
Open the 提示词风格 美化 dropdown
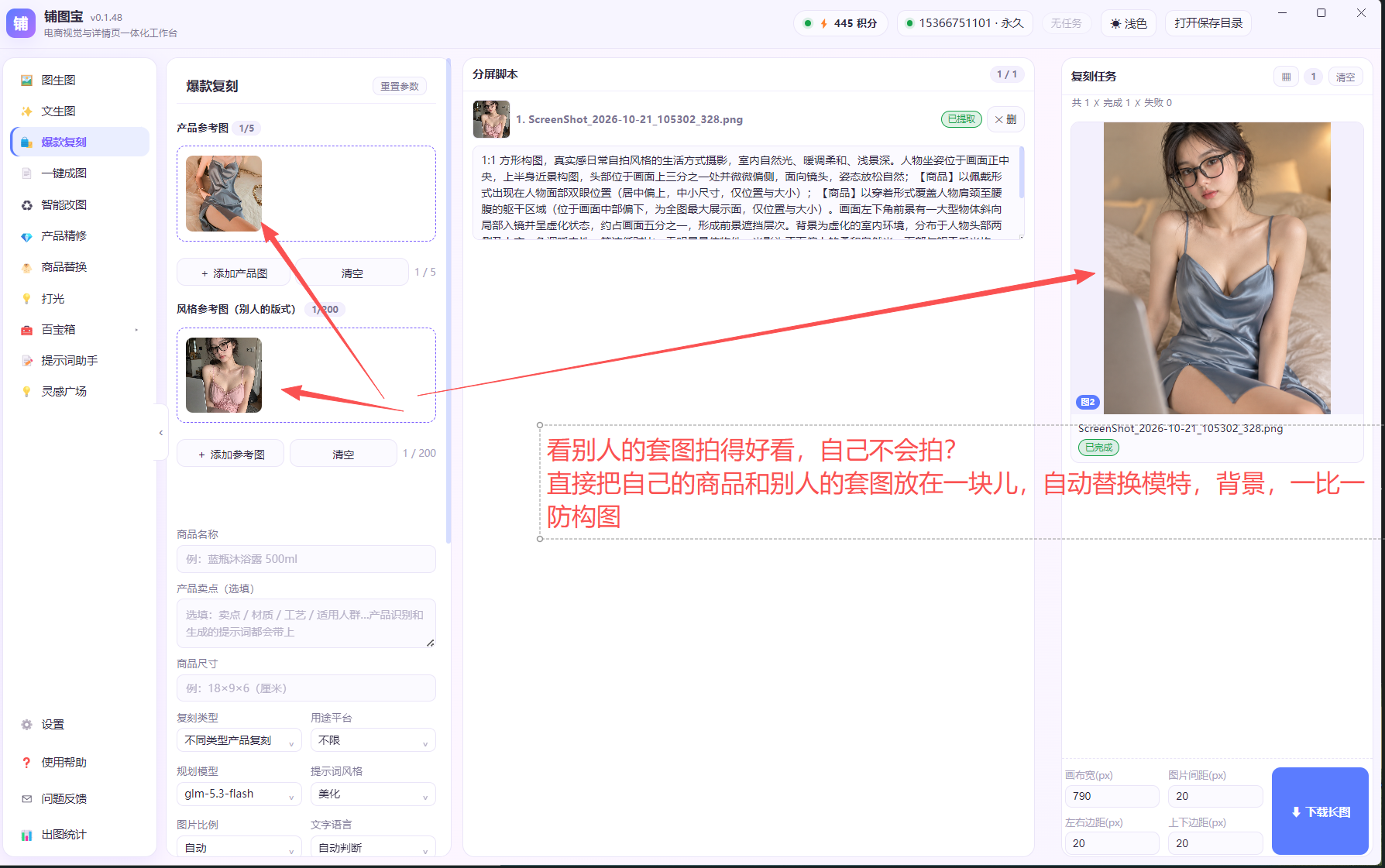pyautogui.click(x=373, y=794)
